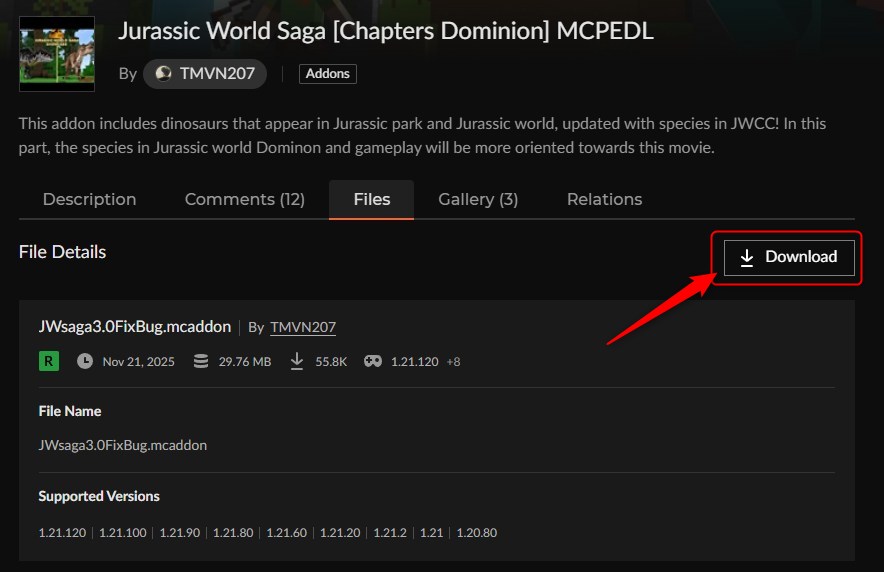Click the download count icon
Screen dimensions: 884x572
pos(296,361)
